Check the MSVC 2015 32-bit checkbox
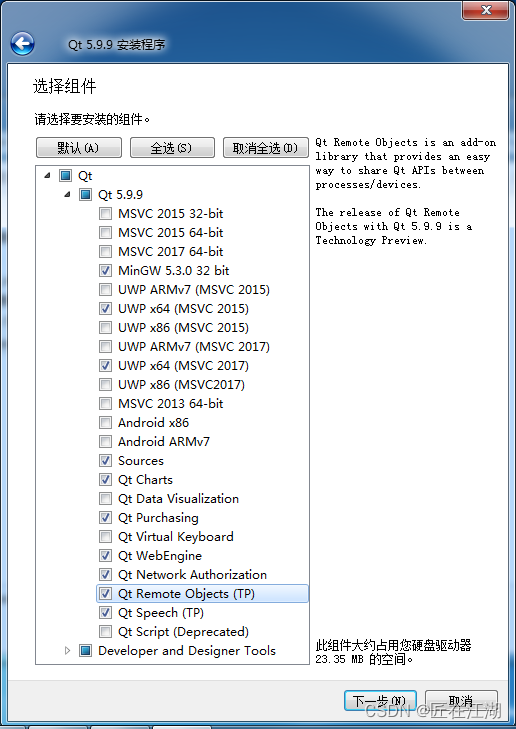Image resolution: width=516 pixels, height=729 pixels. (106, 213)
